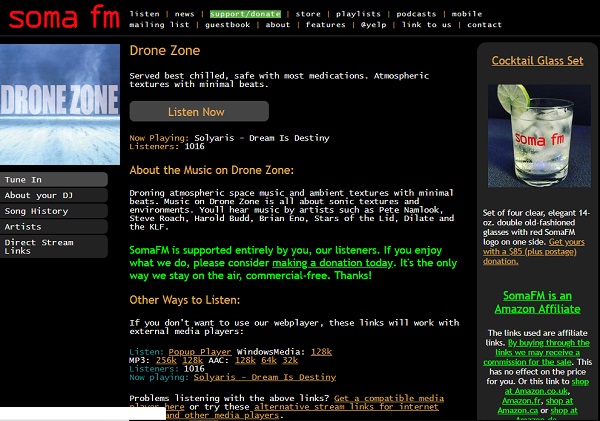
Task: Open About your DJ sidebar item
Action: pyautogui.click(x=54, y=196)
